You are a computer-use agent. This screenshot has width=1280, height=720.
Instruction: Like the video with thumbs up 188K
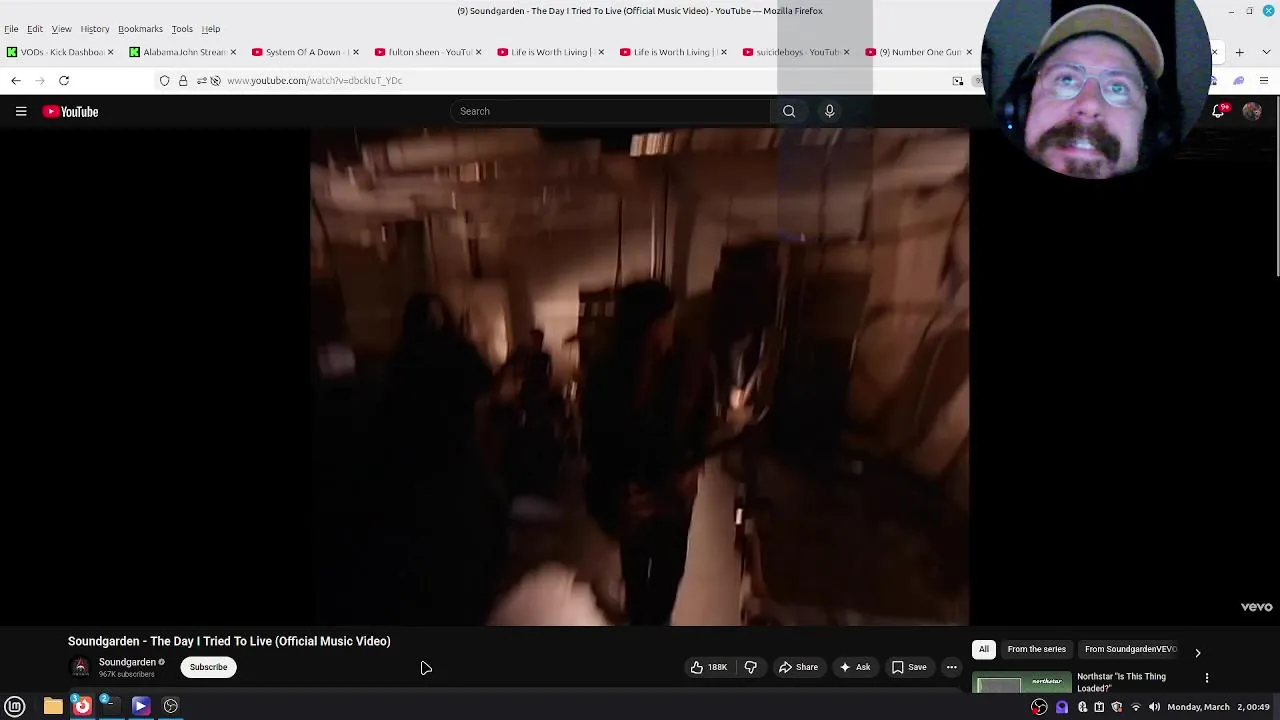point(708,667)
